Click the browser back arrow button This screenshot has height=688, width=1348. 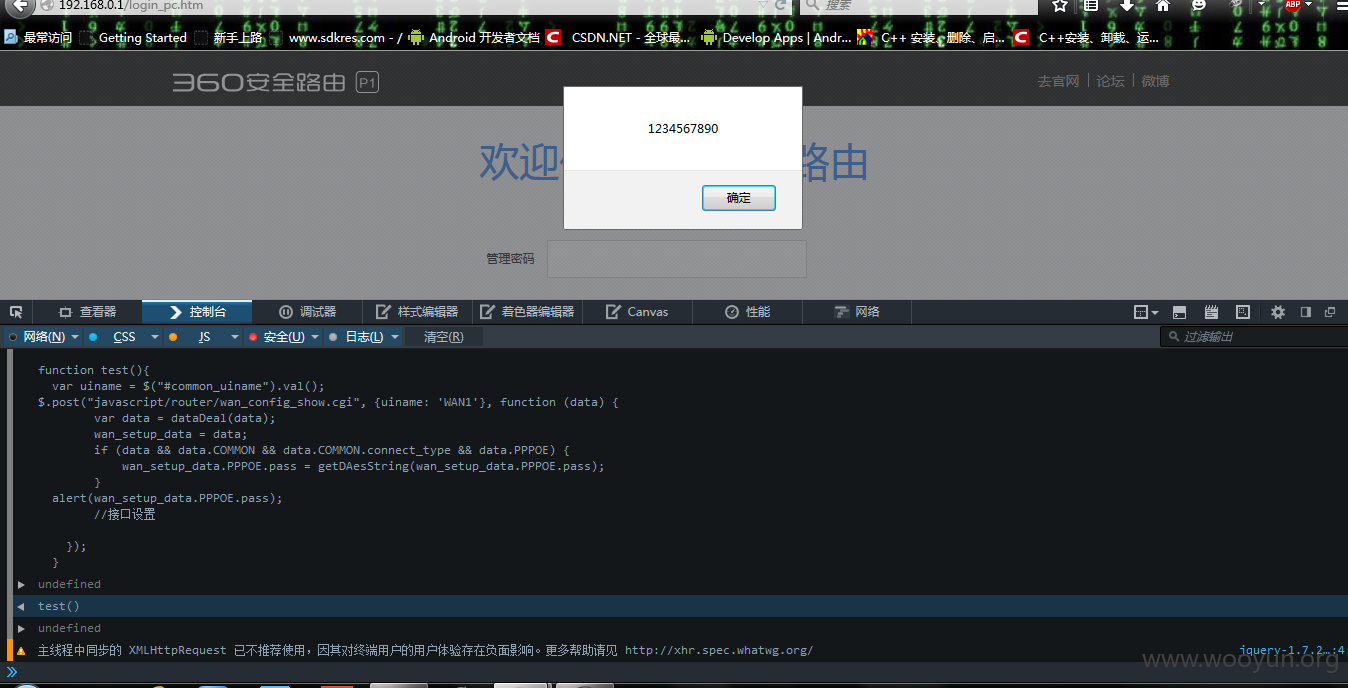(x=20, y=5)
